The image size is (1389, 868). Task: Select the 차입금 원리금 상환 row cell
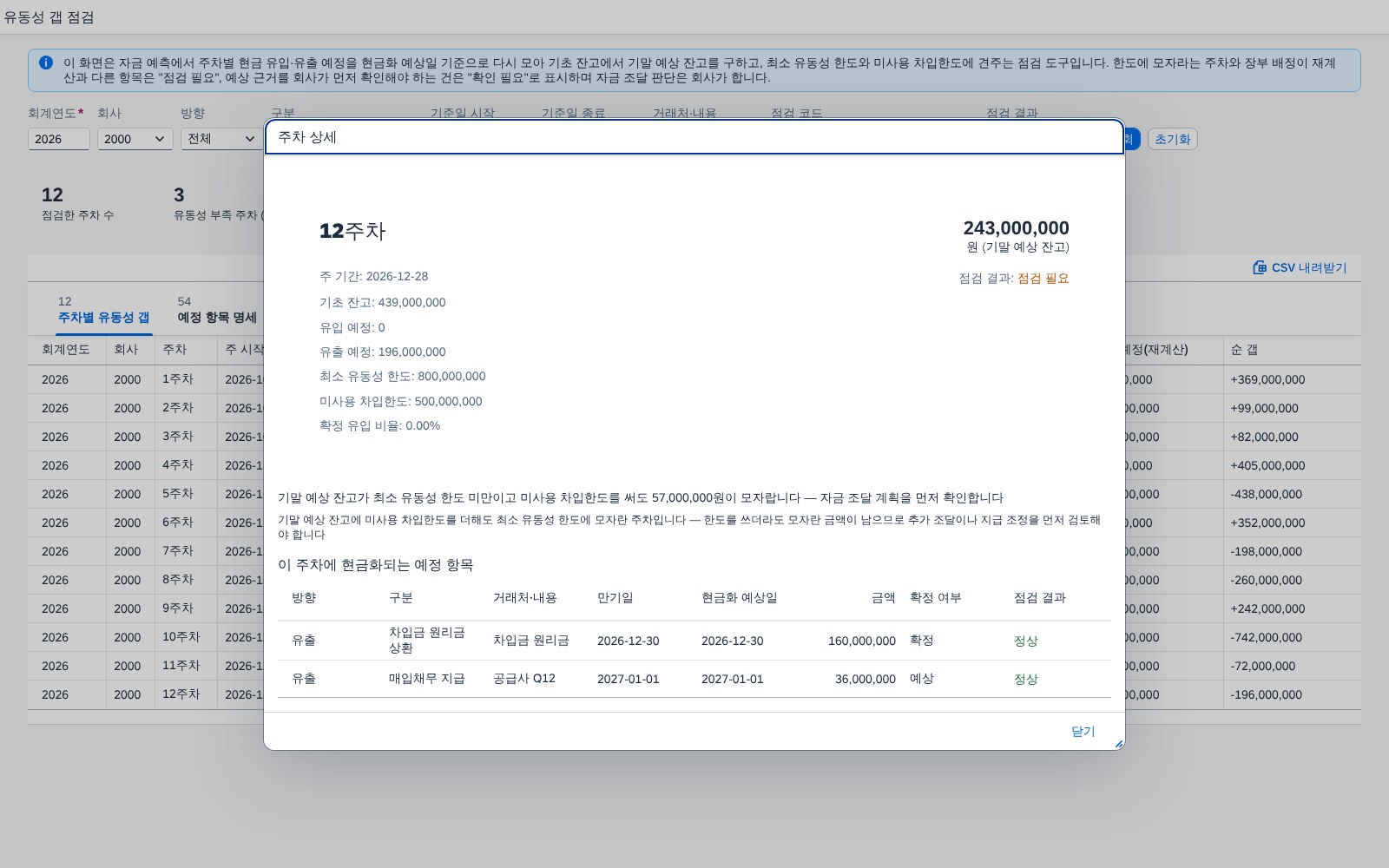[x=427, y=641]
